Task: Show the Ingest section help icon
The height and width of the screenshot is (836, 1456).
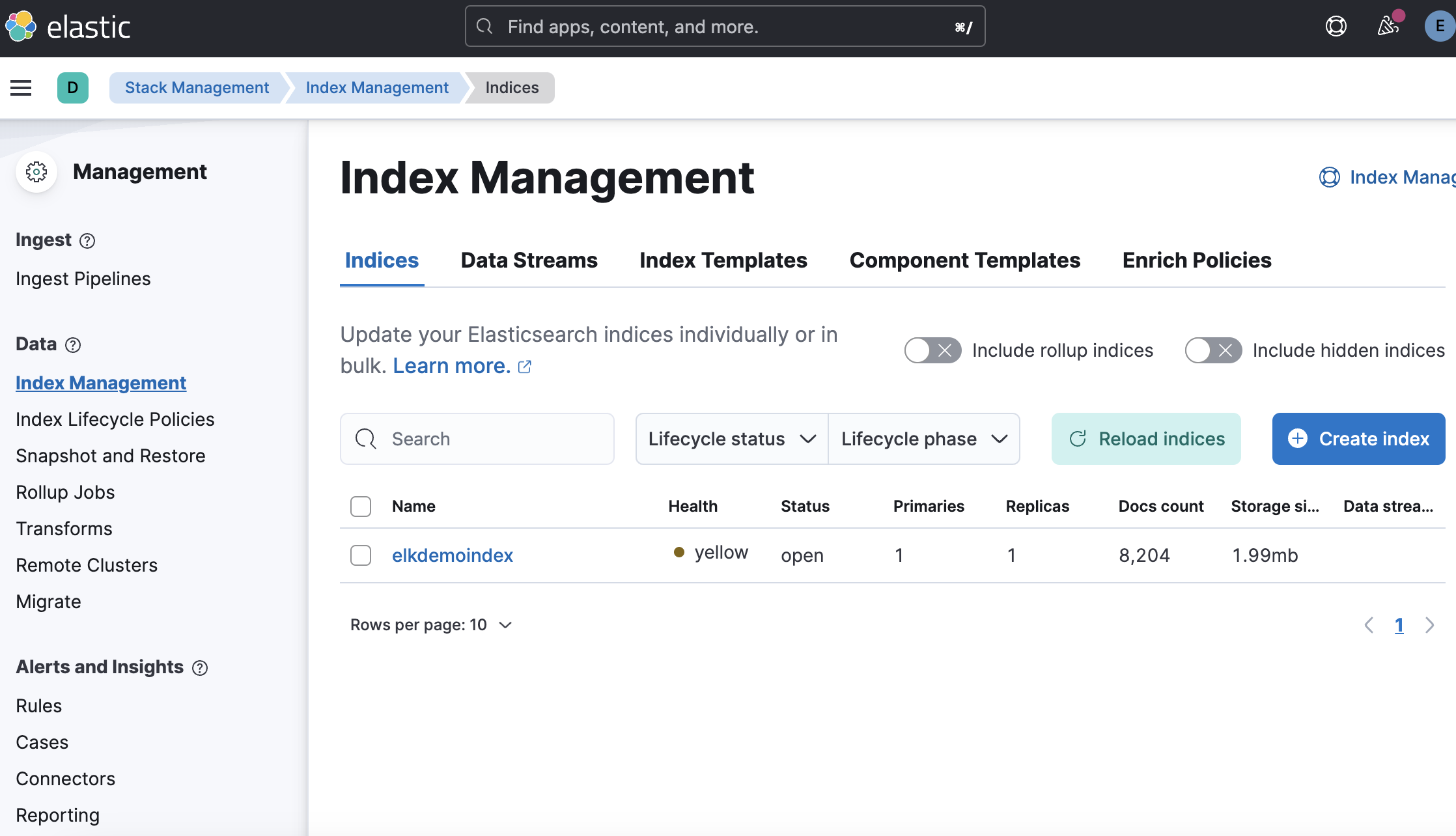Action: tap(87, 241)
